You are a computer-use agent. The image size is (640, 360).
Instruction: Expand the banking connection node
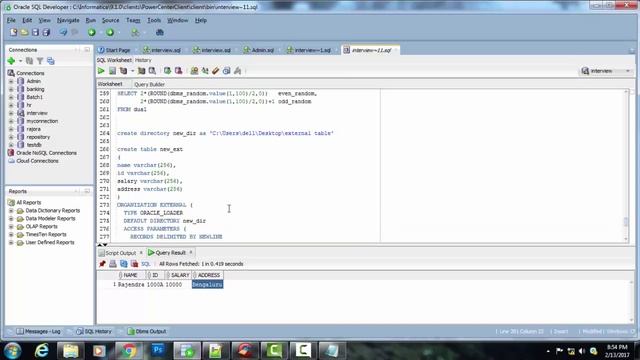tap(11, 89)
